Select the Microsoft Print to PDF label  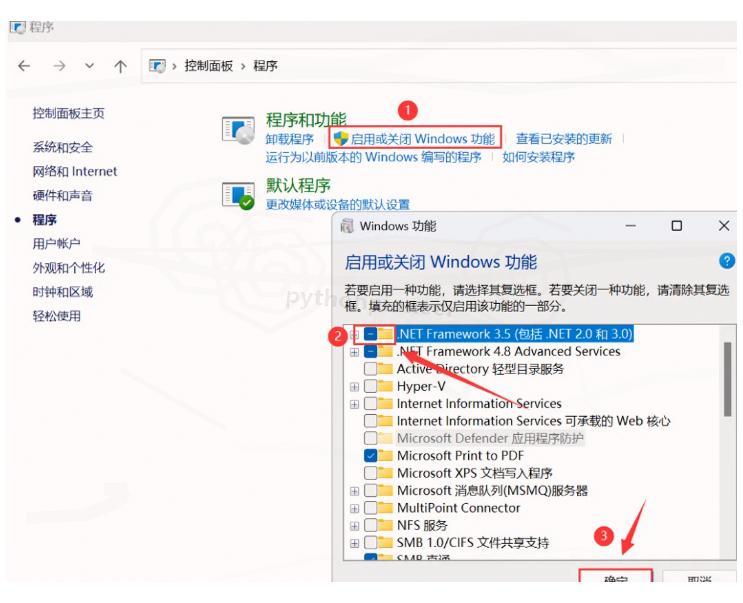(461, 456)
